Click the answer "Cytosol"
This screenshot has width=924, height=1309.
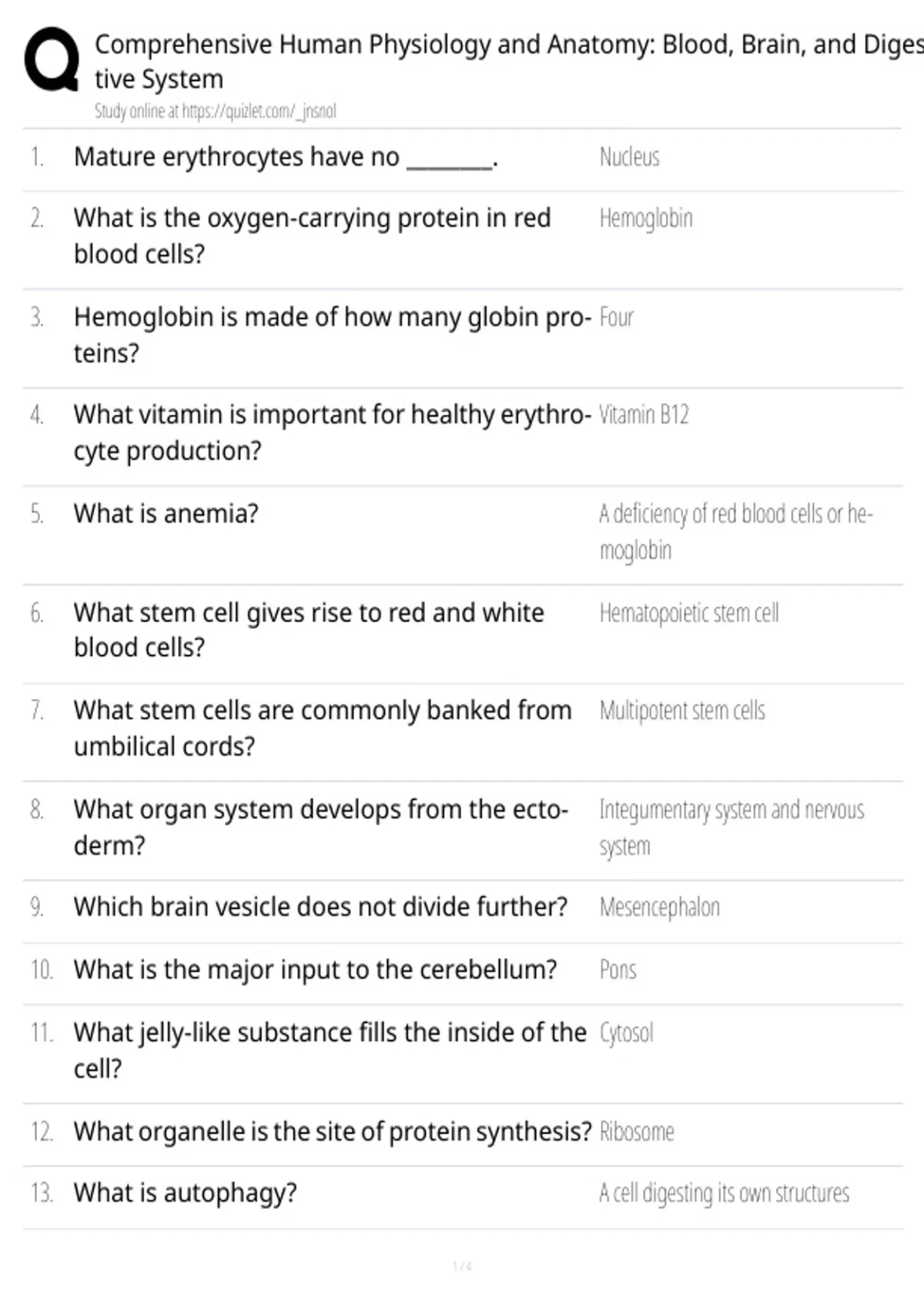pos(626,1033)
